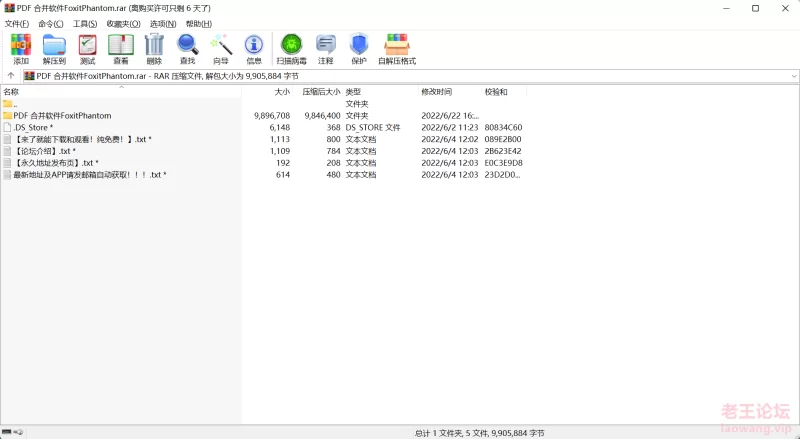Click the 保护 (Protect) shield icon
Viewport: 800px width, 439px height.
pyautogui.click(x=359, y=49)
